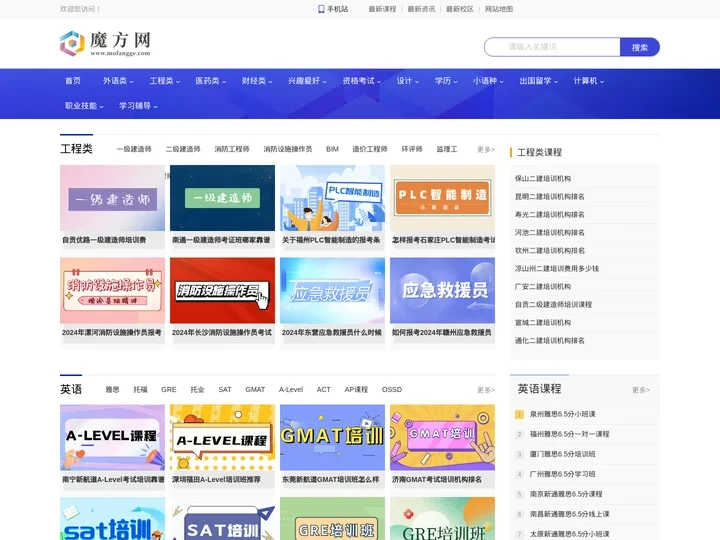Expand the 财经类 navigation dropdown

point(257,81)
